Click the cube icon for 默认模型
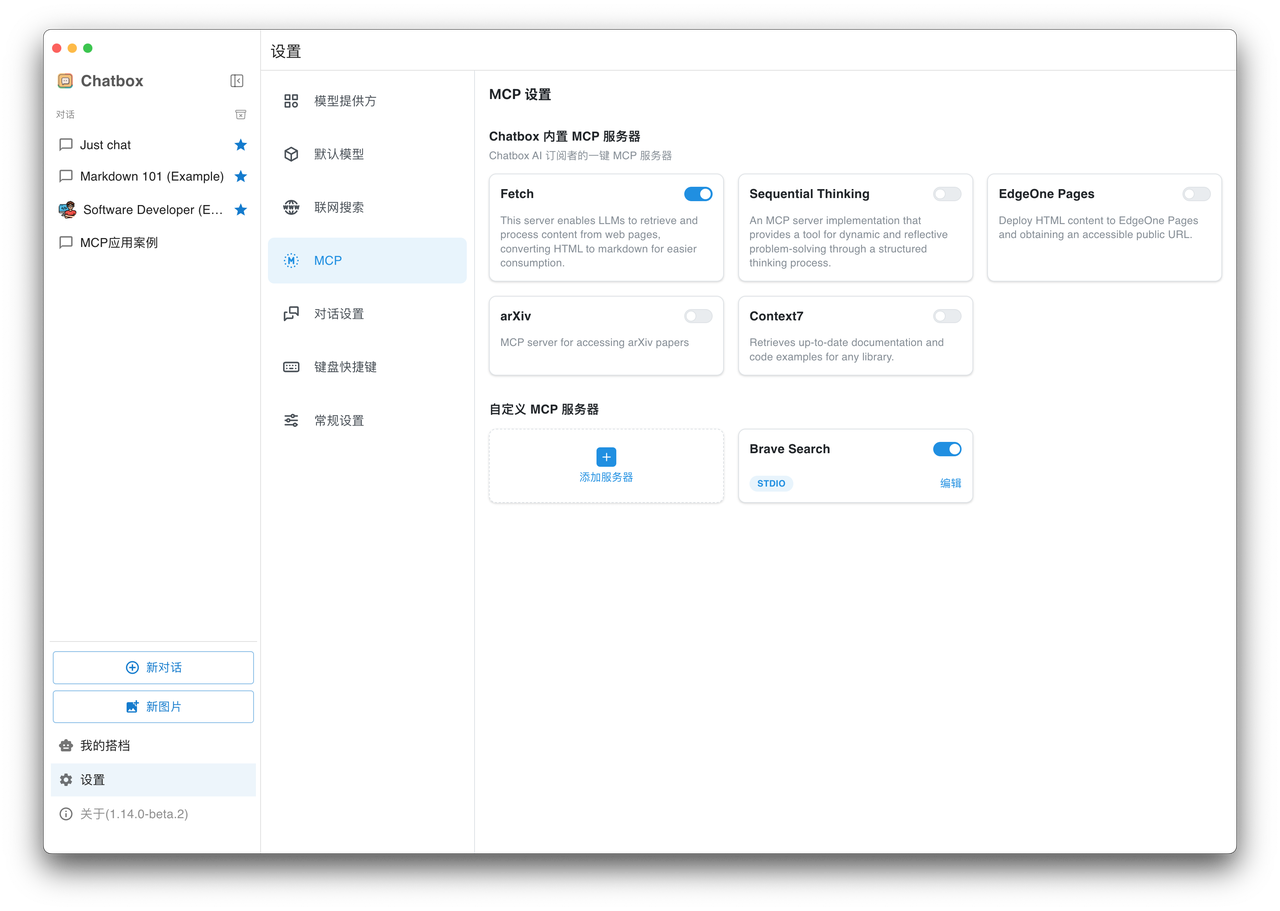The height and width of the screenshot is (911, 1280). pos(291,154)
